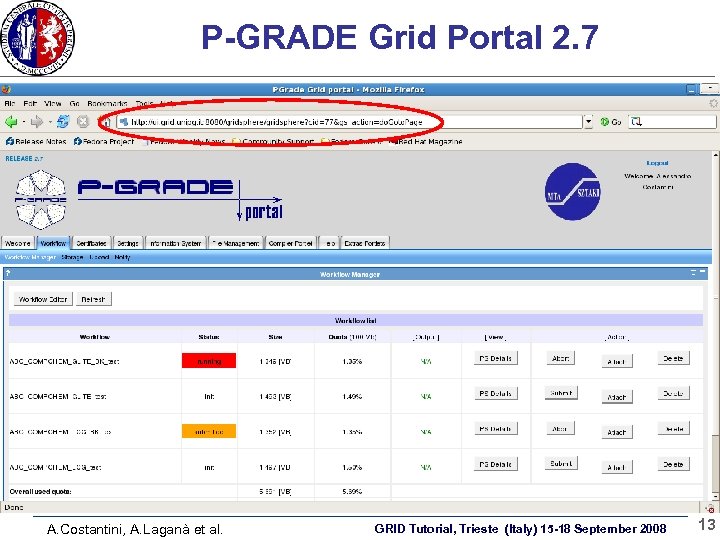Image resolution: width=720 pixels, height=540 pixels.
Task: Open the Community Support bookmark
Action: pyautogui.click(x=274, y=141)
